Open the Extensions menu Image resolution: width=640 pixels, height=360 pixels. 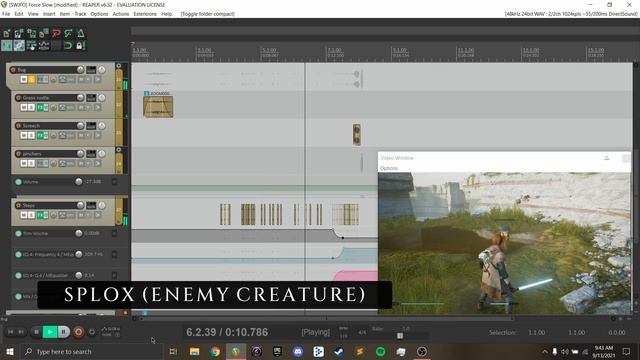point(145,14)
